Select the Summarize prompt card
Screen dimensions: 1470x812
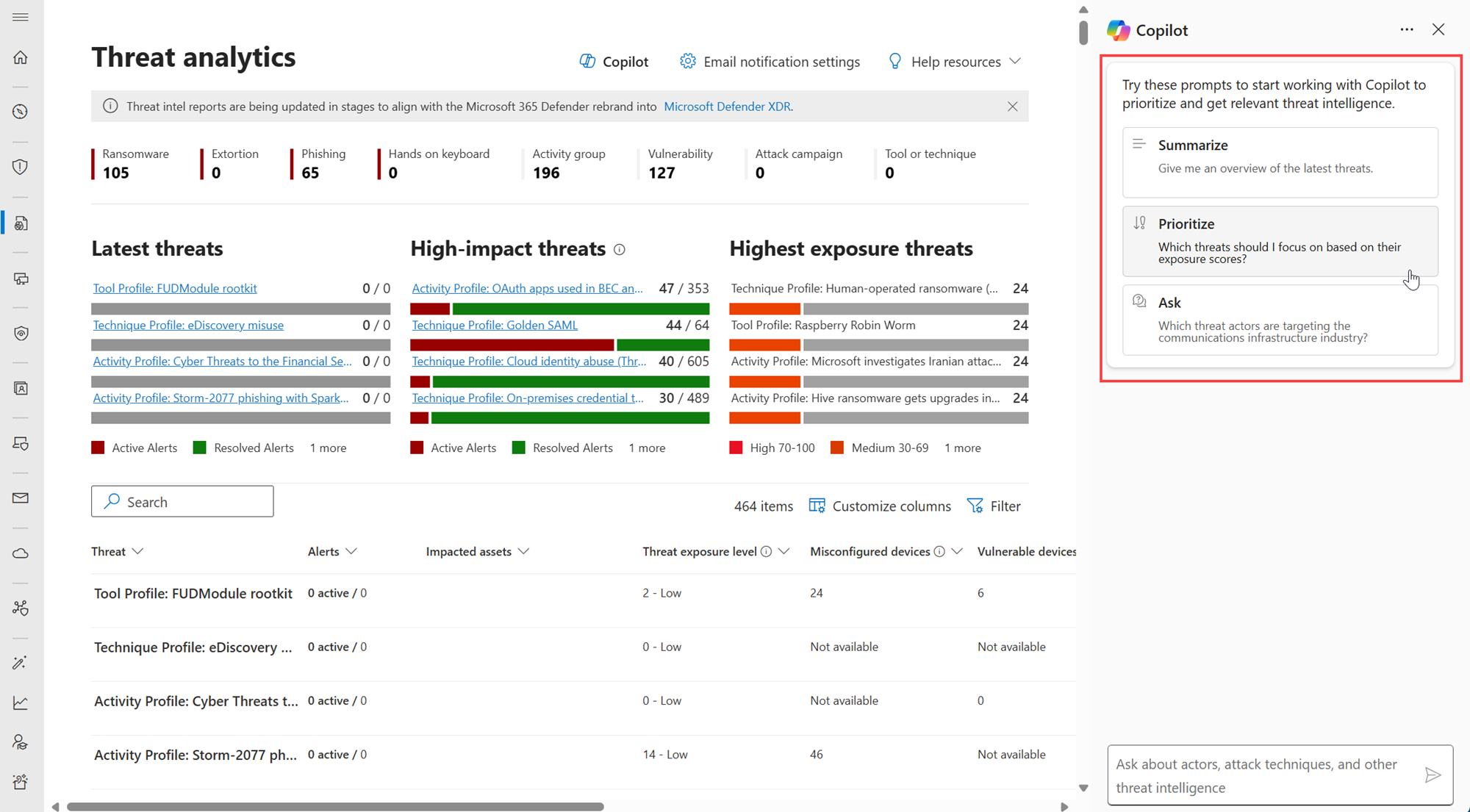tap(1279, 162)
